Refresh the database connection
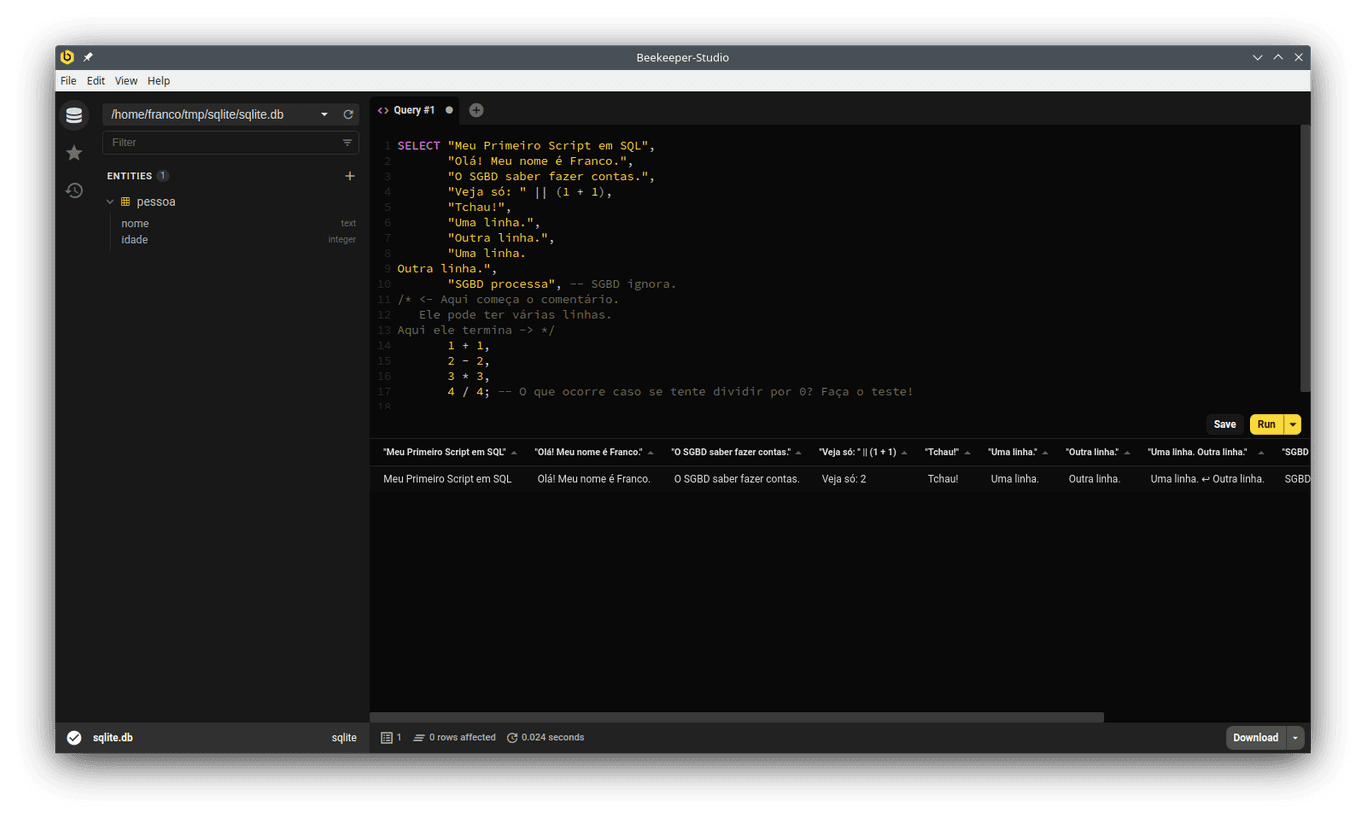Screen dimensions: 1366x819 pyautogui.click(x=347, y=114)
